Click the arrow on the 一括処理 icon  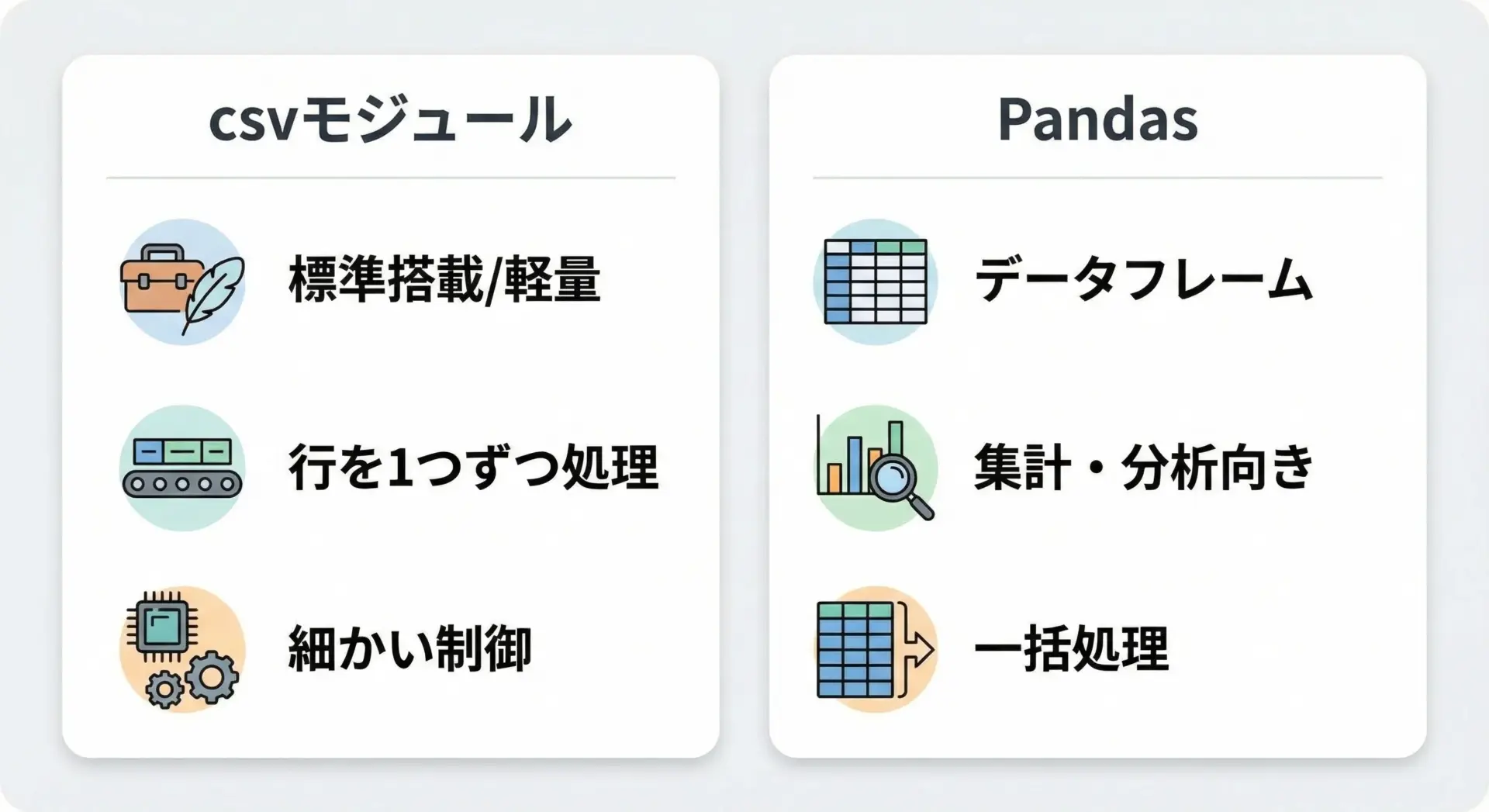[918, 649]
